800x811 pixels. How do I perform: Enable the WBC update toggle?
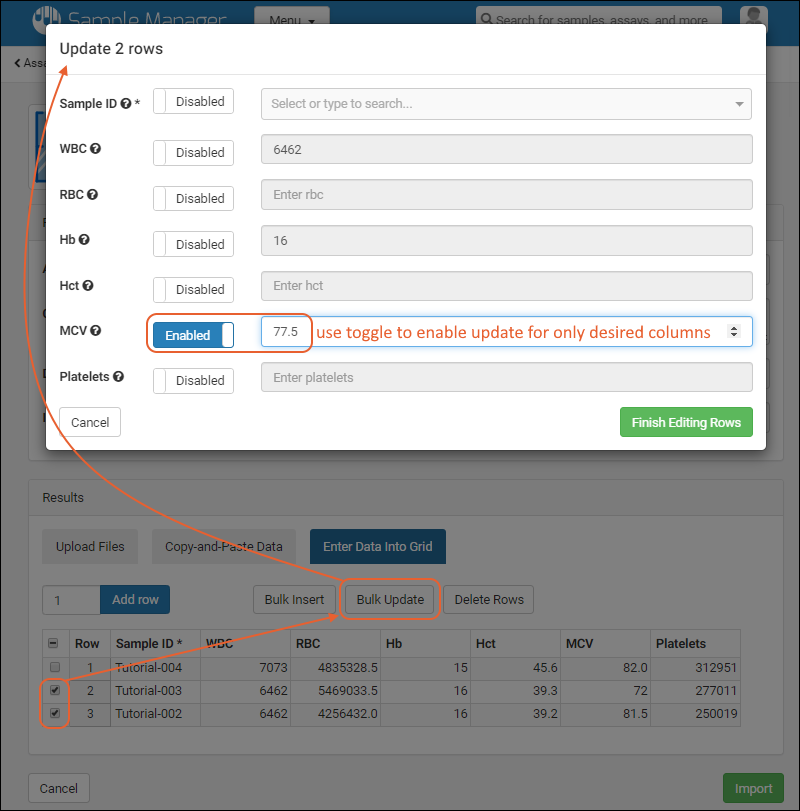[x=194, y=152]
